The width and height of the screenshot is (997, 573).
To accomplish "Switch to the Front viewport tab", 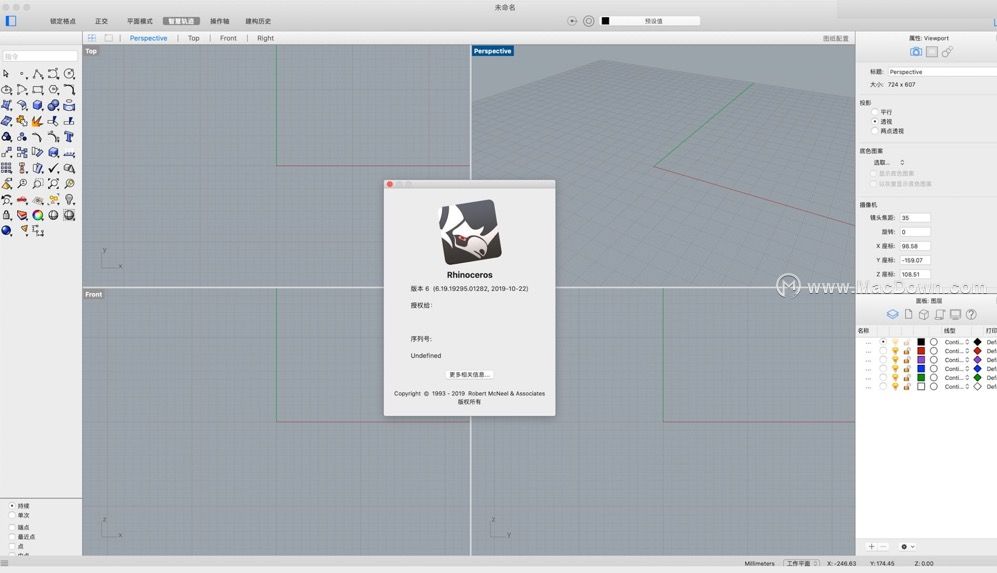I will point(228,38).
